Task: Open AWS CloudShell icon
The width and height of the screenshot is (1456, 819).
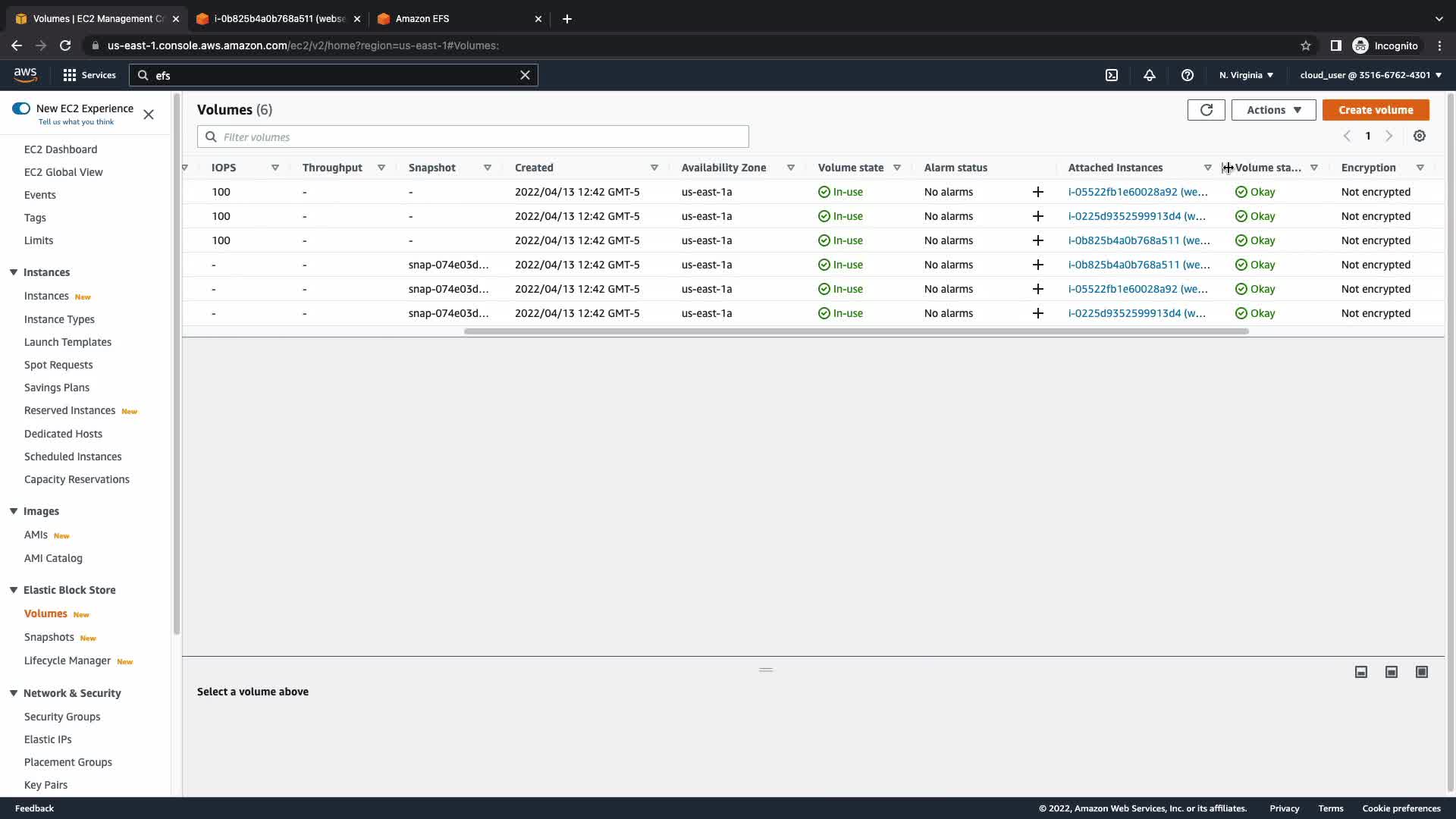Action: (1112, 75)
